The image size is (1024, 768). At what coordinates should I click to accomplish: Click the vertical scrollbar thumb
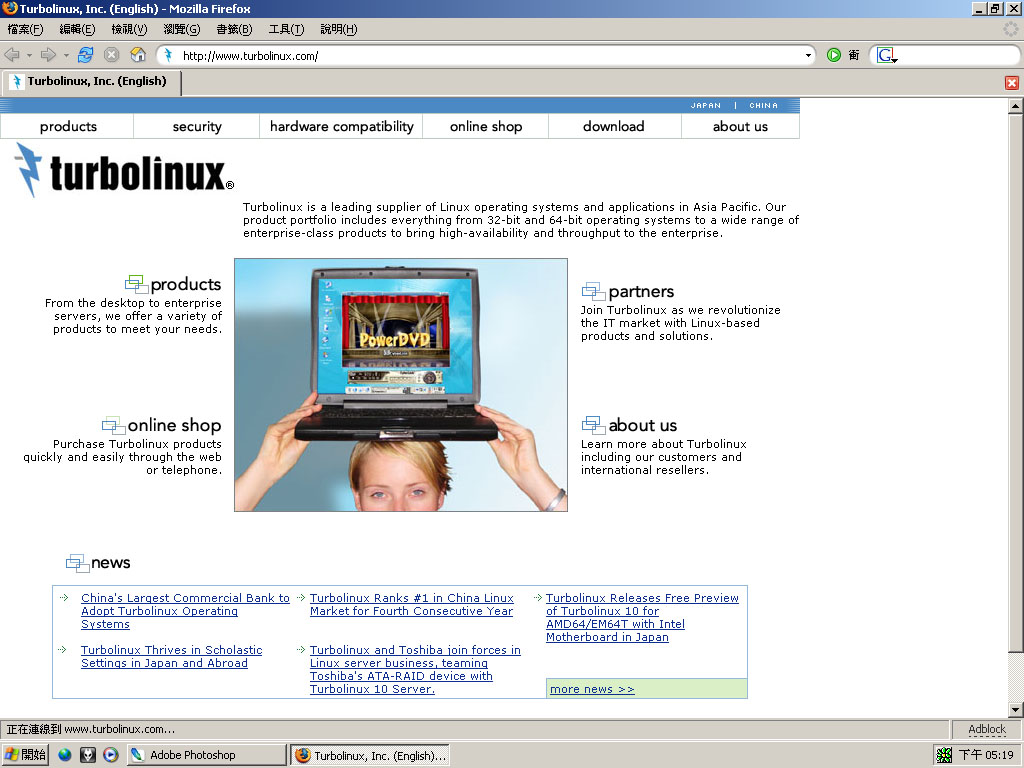point(1016,383)
